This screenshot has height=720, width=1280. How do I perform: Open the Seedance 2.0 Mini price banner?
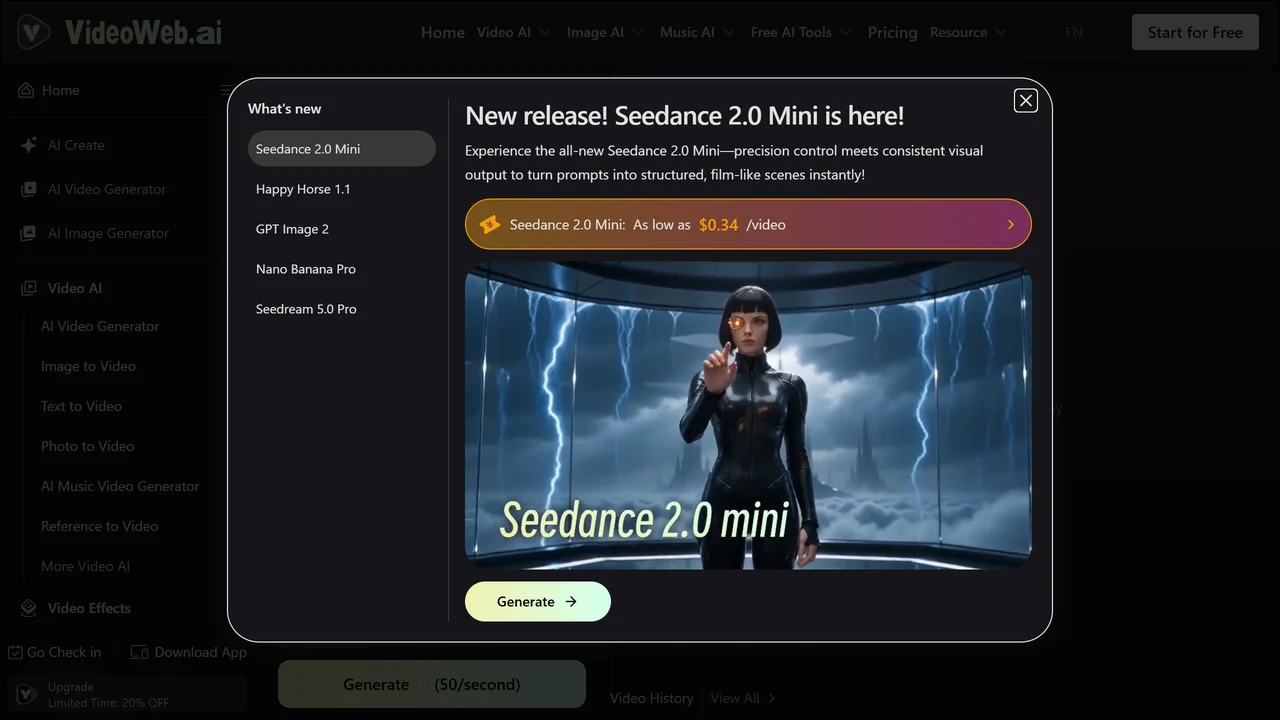point(748,224)
